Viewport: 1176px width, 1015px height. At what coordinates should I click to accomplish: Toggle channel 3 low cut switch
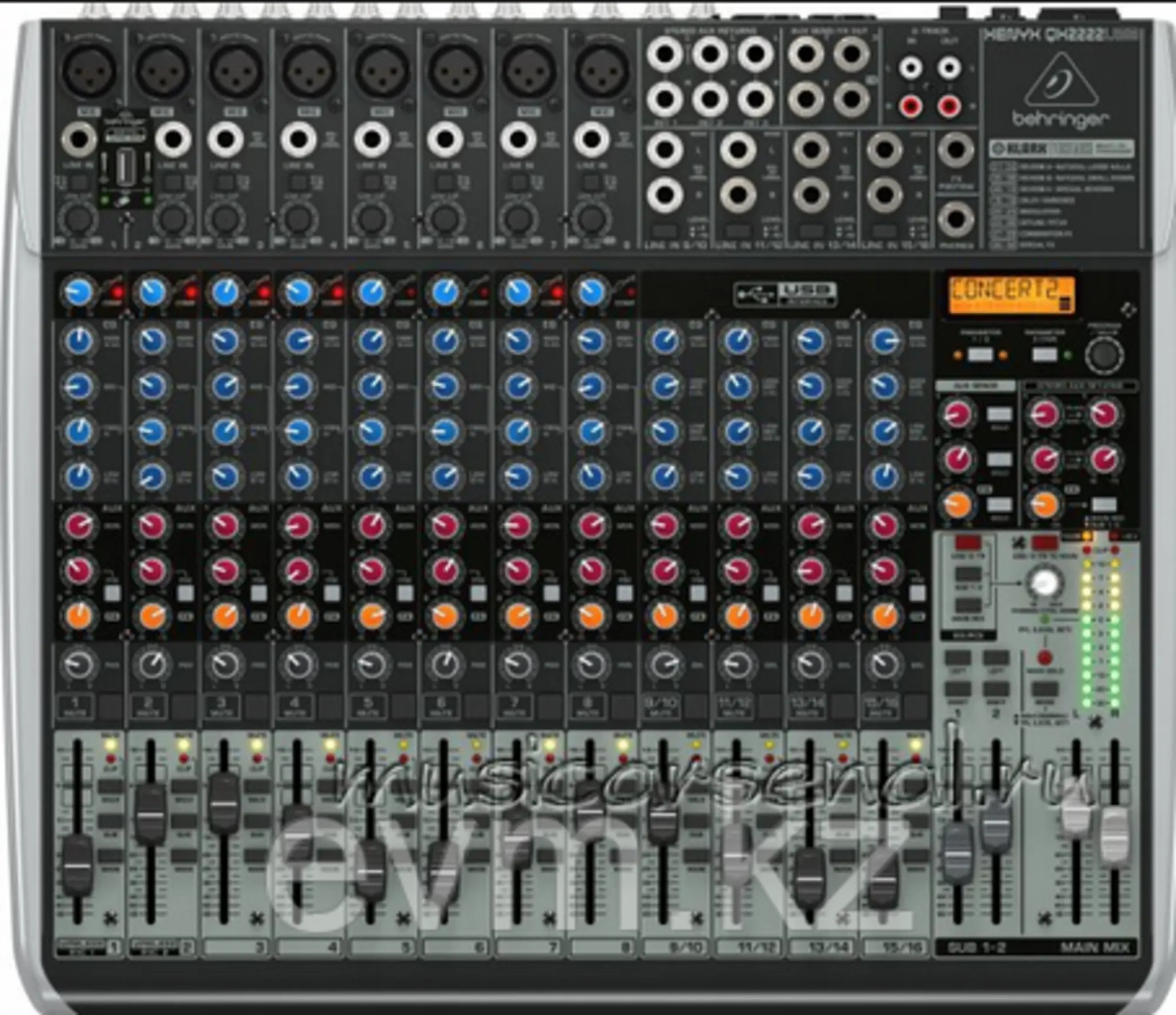[x=226, y=183]
